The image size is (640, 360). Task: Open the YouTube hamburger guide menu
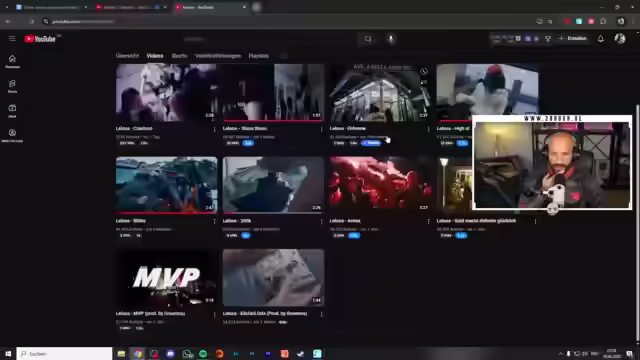(x=12, y=38)
